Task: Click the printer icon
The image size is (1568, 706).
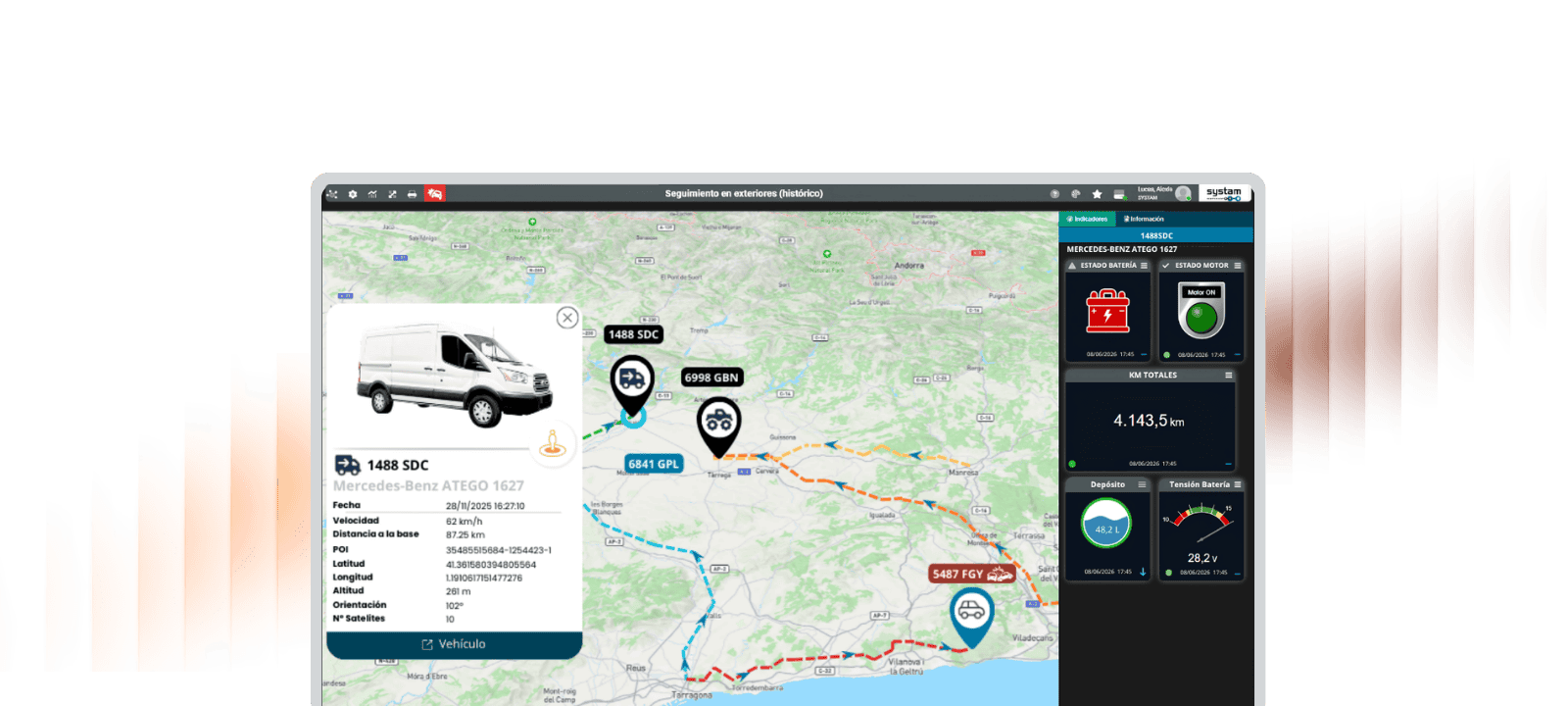Action: [412, 194]
